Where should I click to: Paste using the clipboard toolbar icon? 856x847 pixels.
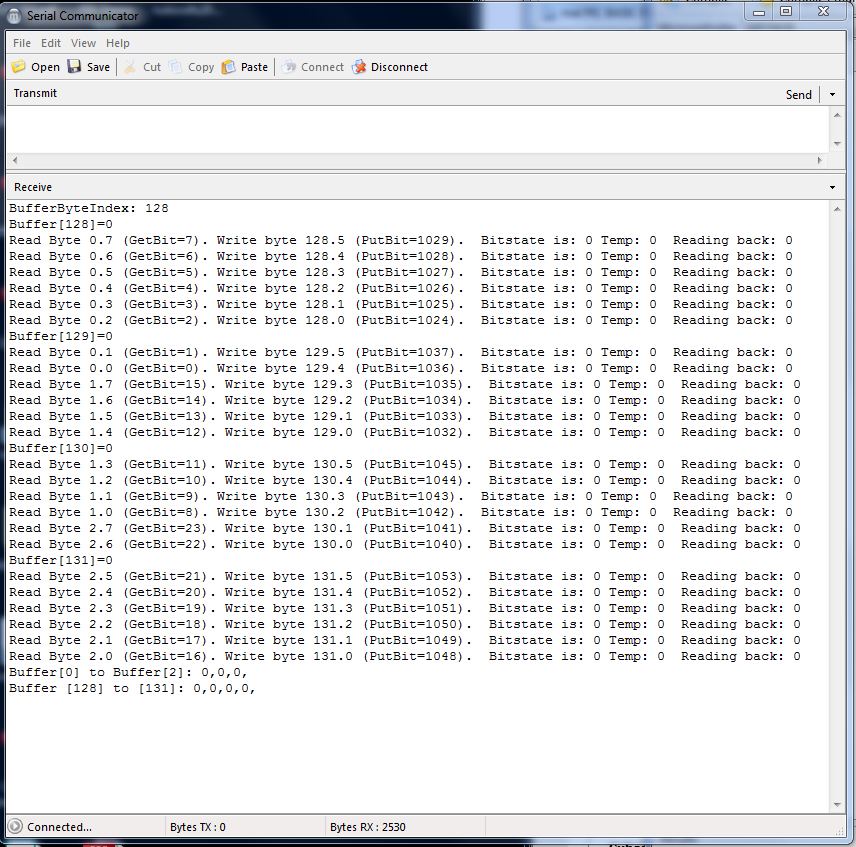pyautogui.click(x=229, y=67)
